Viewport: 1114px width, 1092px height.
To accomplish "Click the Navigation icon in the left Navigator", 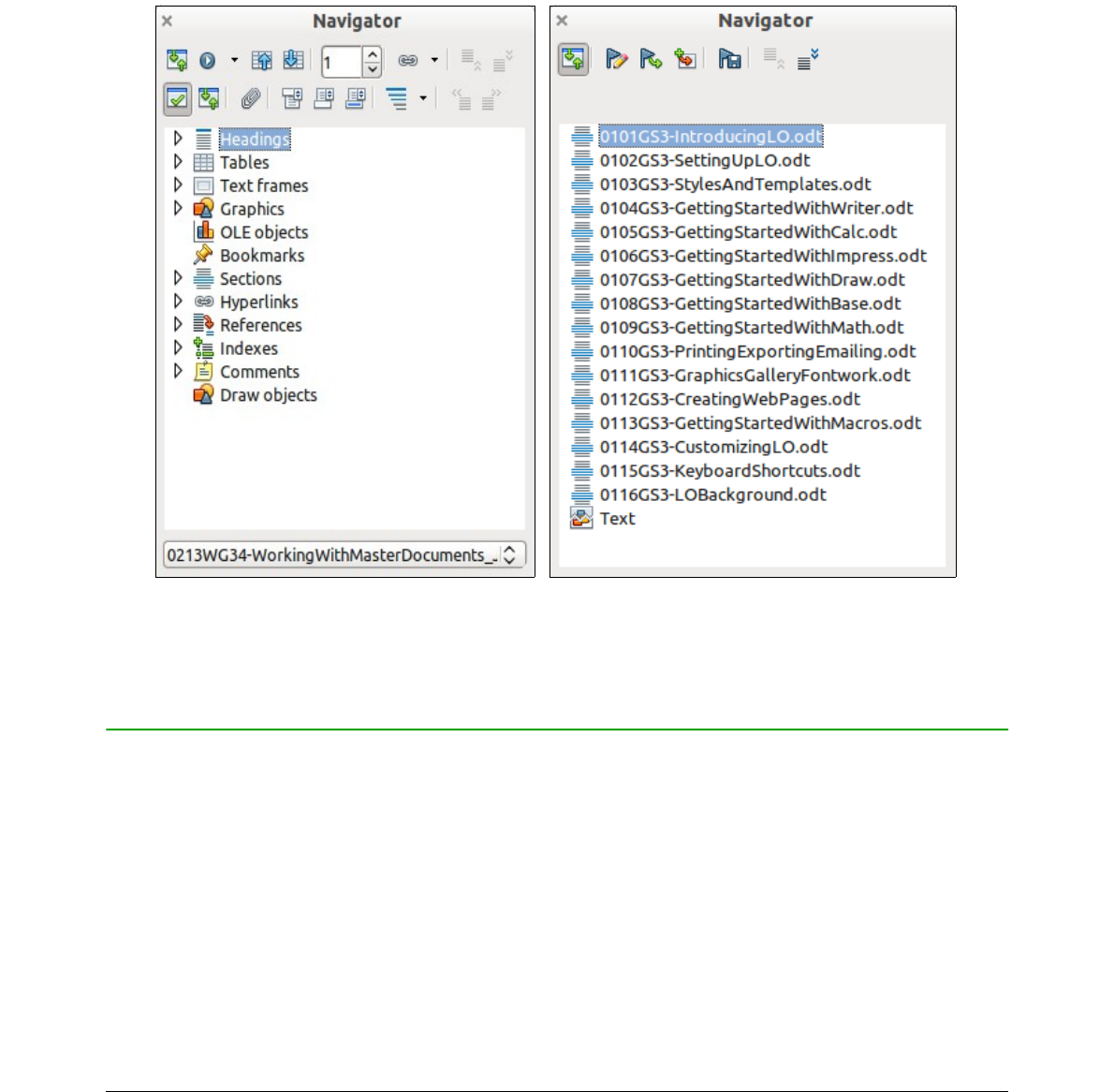I will pyautogui.click(x=208, y=61).
